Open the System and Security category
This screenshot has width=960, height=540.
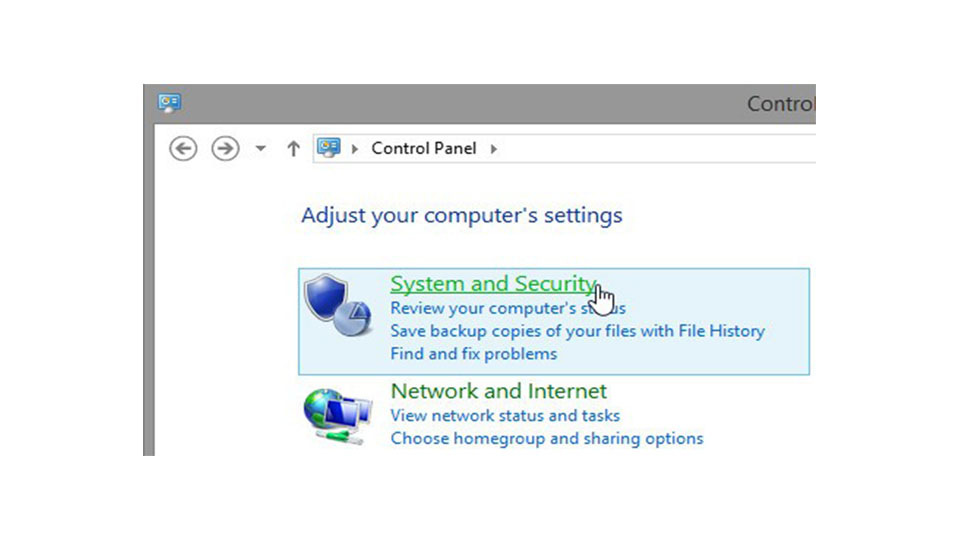tap(492, 284)
